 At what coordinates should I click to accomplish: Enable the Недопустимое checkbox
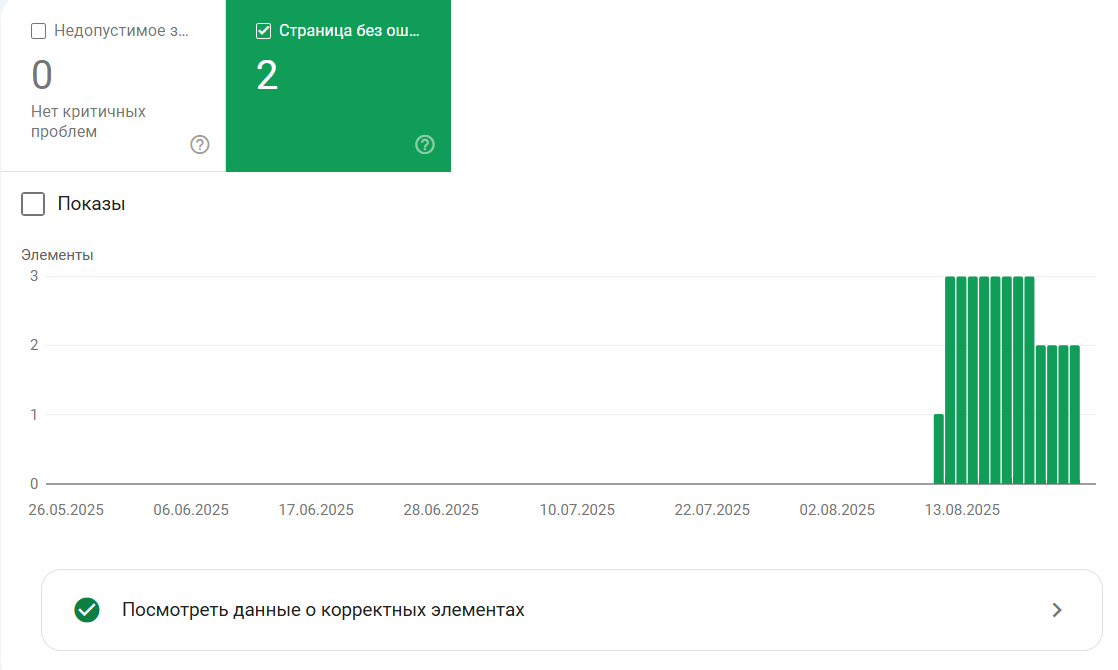pyautogui.click(x=39, y=31)
